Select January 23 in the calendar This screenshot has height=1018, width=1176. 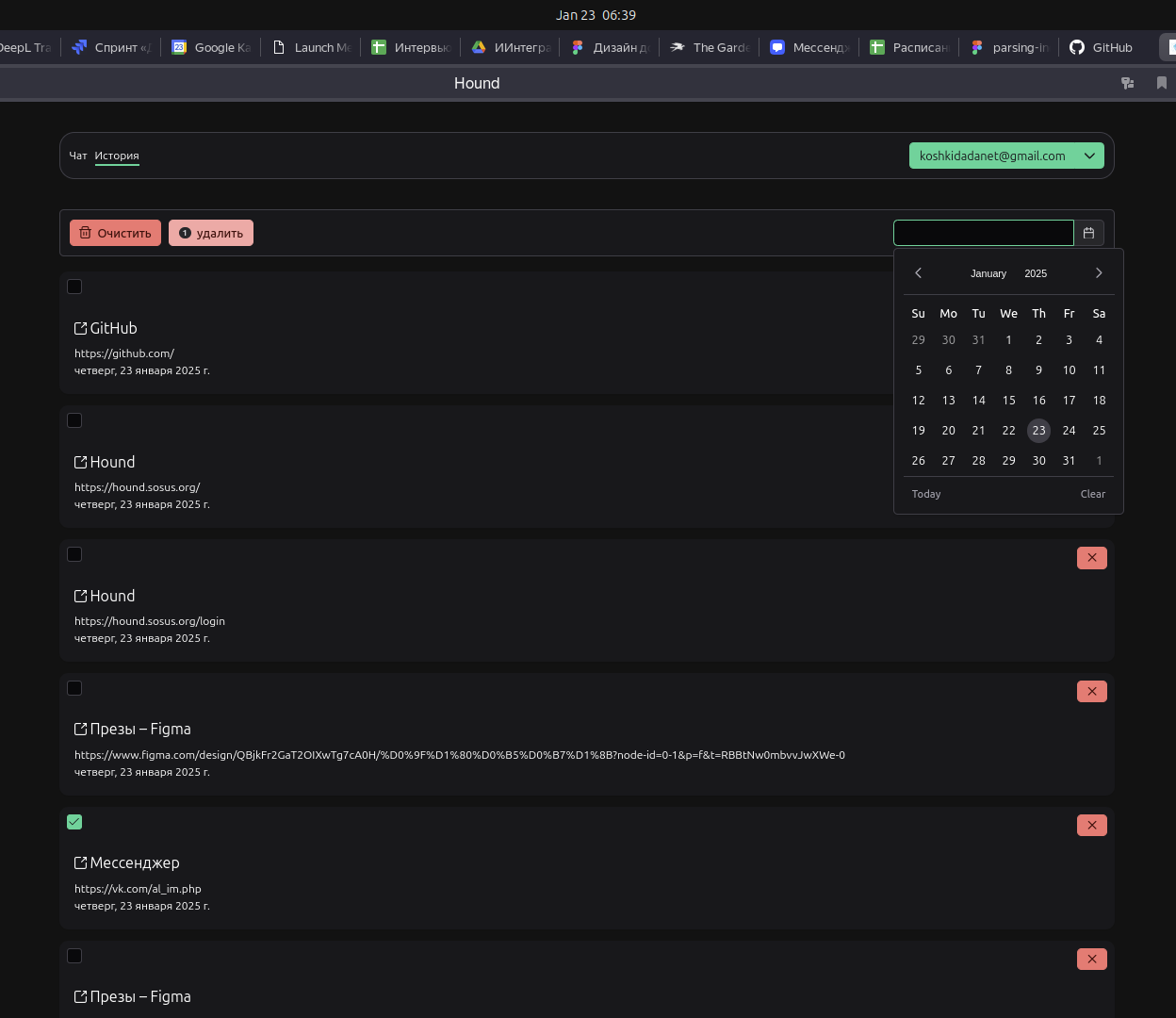(1038, 431)
